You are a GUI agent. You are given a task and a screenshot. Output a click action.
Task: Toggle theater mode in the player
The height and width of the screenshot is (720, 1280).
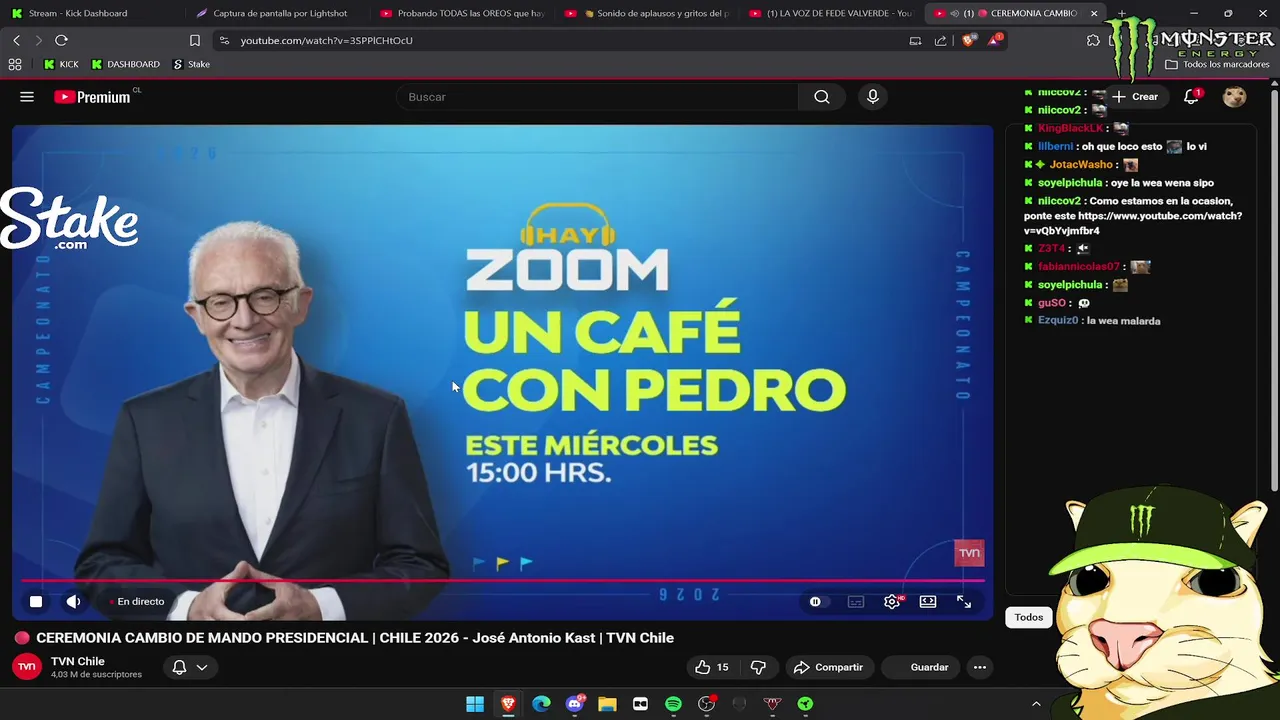pyautogui.click(x=928, y=601)
